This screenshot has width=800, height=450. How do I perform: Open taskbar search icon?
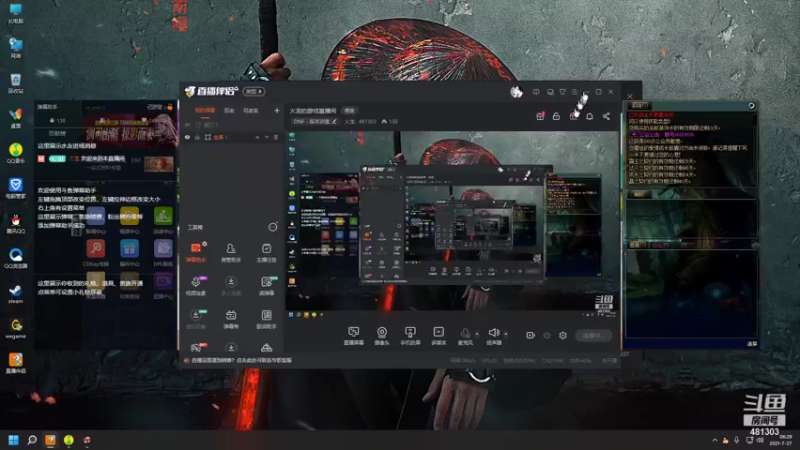32,440
